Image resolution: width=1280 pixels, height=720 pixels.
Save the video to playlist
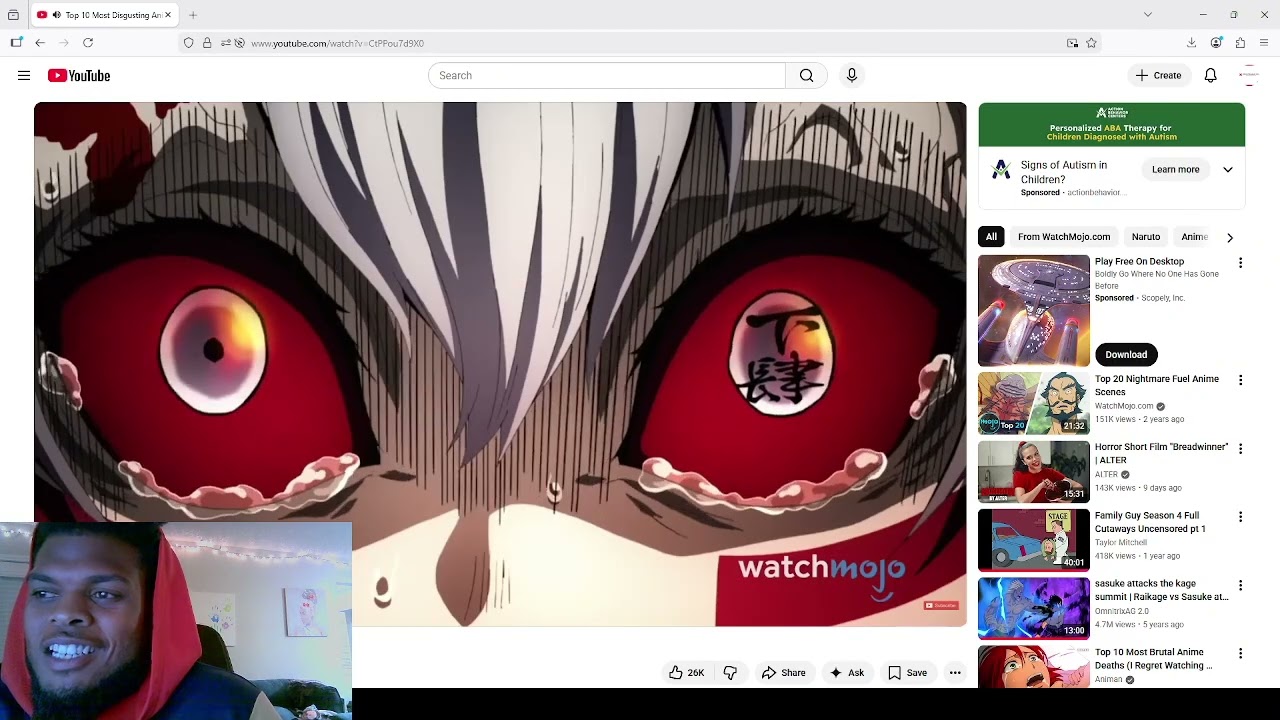click(907, 673)
